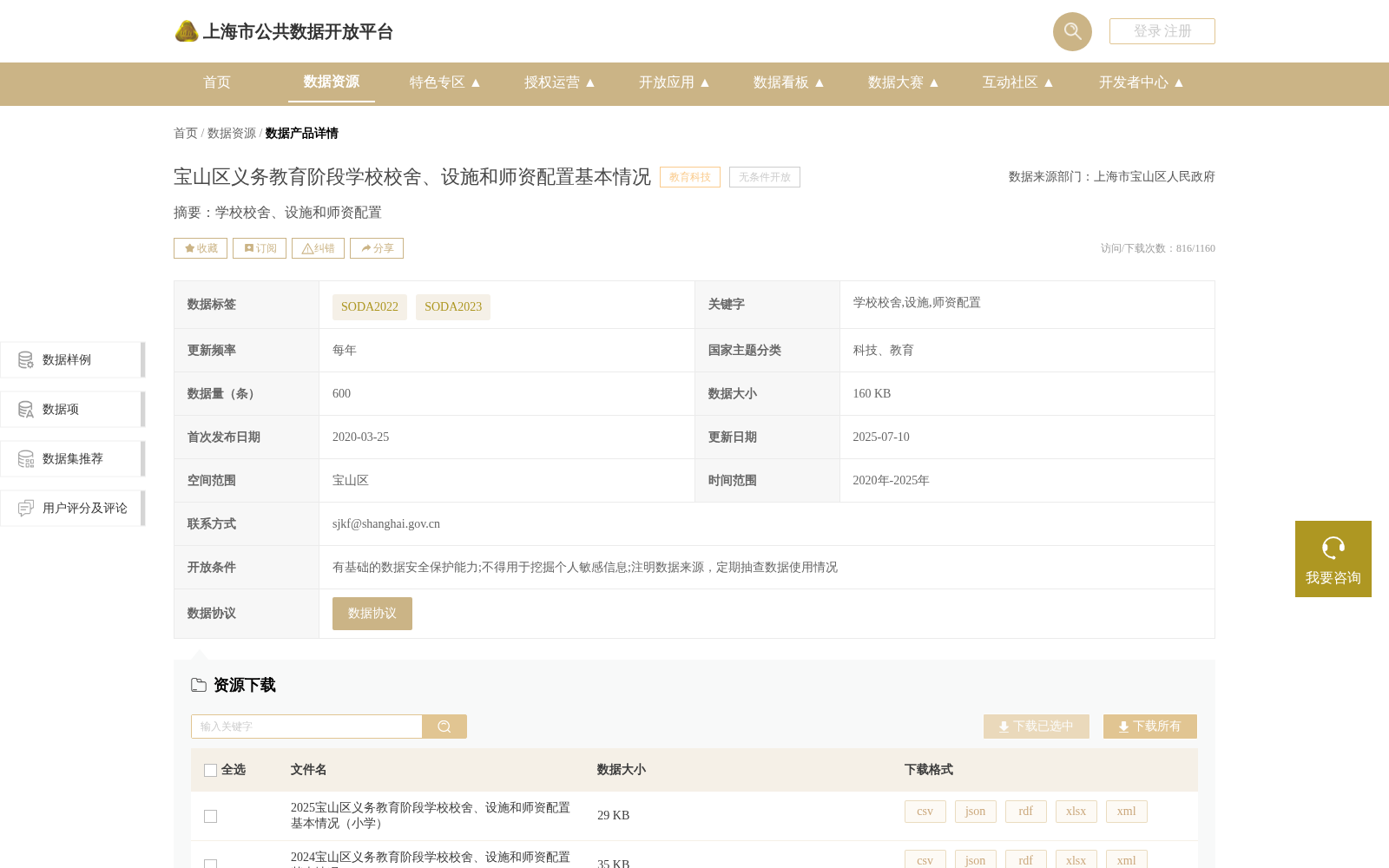Expand the 授权运营 menu
Image resolution: width=1389 pixels, height=868 pixels.
point(560,82)
